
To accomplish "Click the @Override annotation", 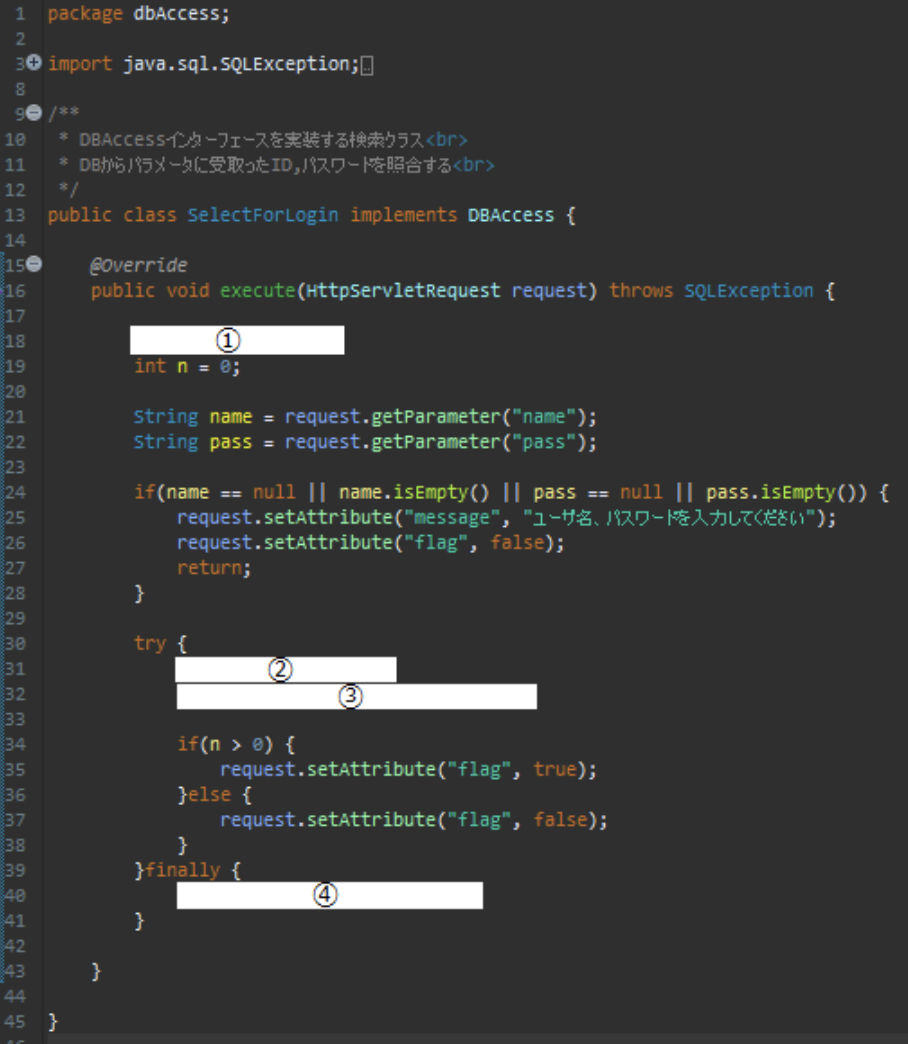I will (x=138, y=265).
